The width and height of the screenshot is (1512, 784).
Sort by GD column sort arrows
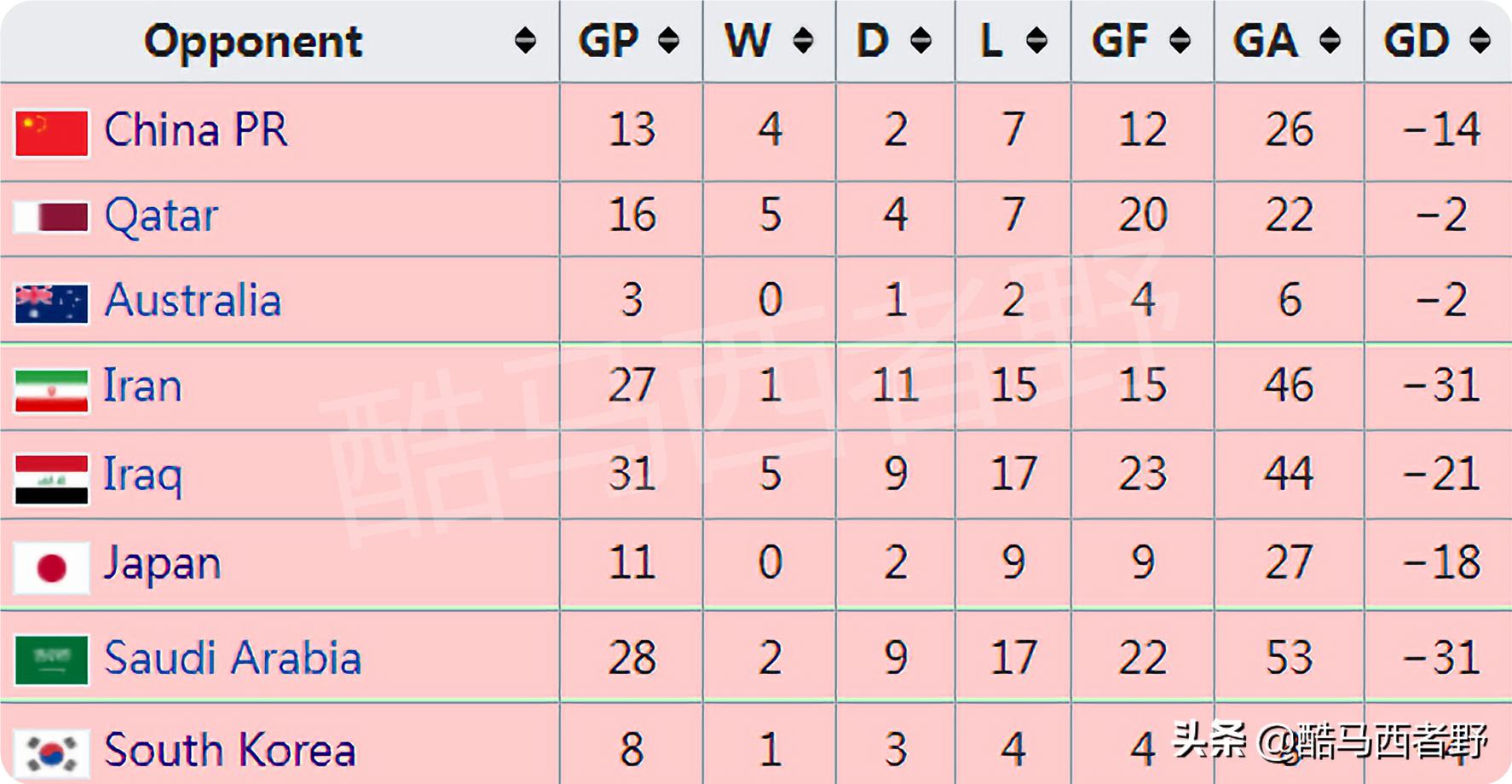coord(1480,40)
